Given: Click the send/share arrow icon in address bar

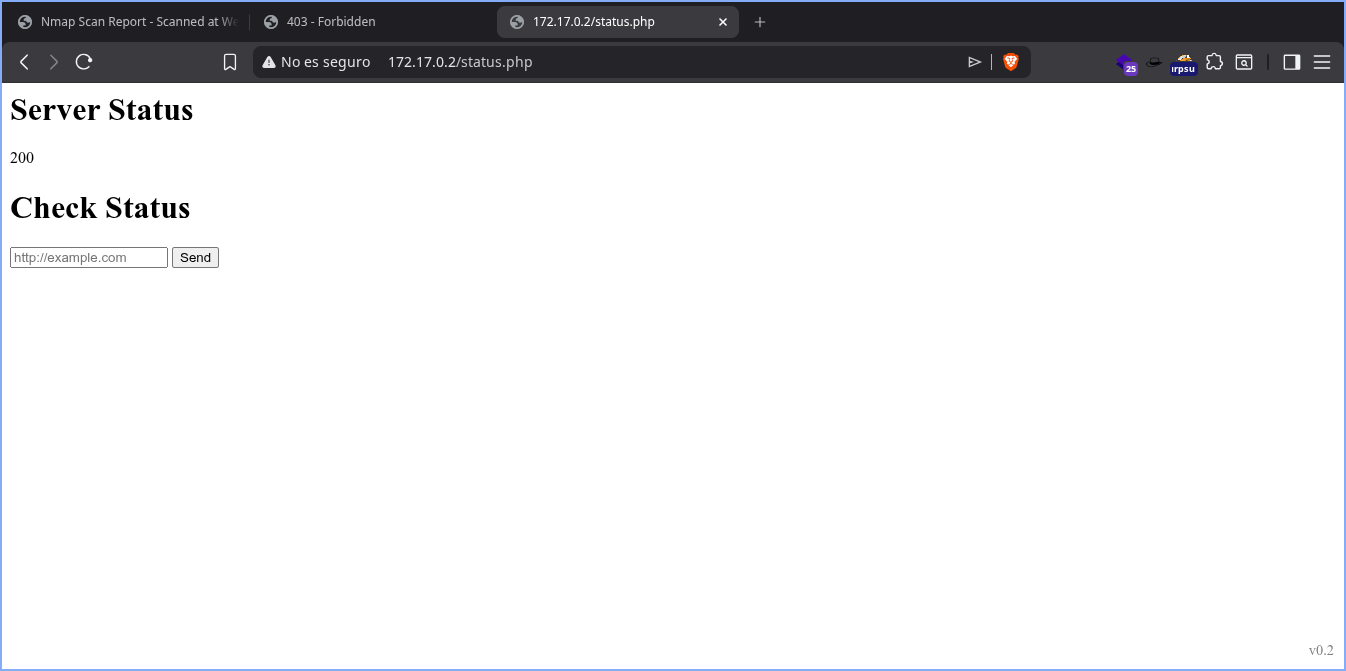Looking at the screenshot, I should [974, 62].
